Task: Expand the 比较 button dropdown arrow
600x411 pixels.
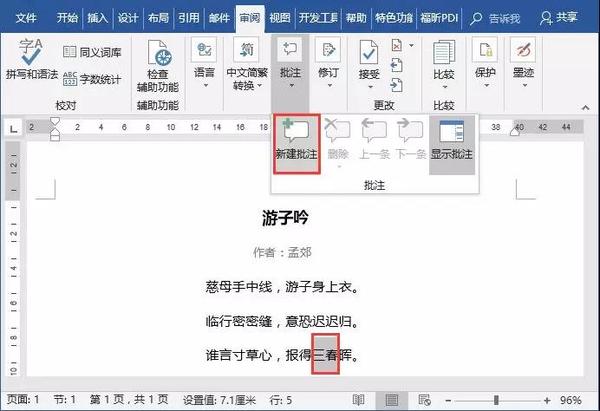Action: 445,87
